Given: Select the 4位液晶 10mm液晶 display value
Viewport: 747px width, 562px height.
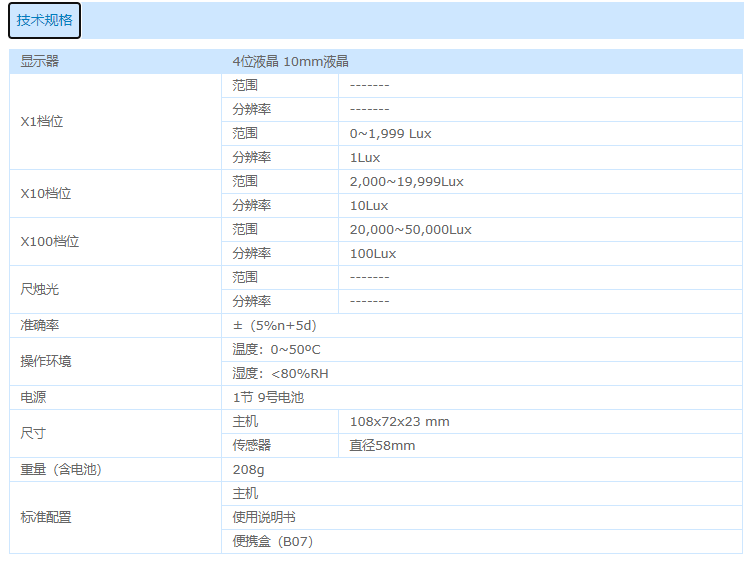Looking at the screenshot, I should 290,61.
